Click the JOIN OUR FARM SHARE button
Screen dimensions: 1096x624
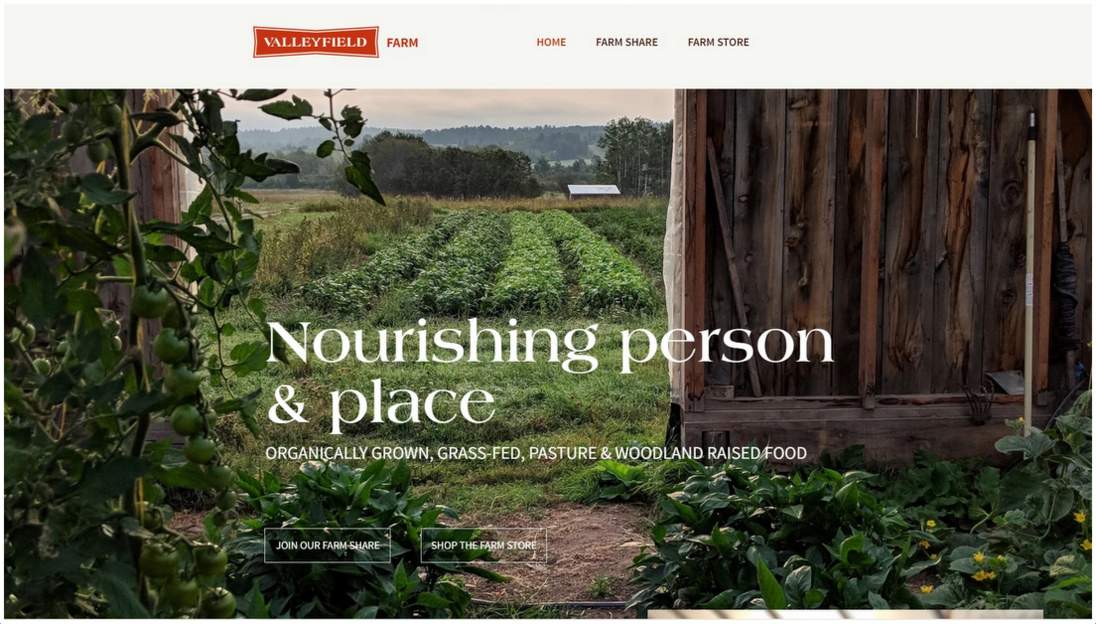(x=327, y=545)
